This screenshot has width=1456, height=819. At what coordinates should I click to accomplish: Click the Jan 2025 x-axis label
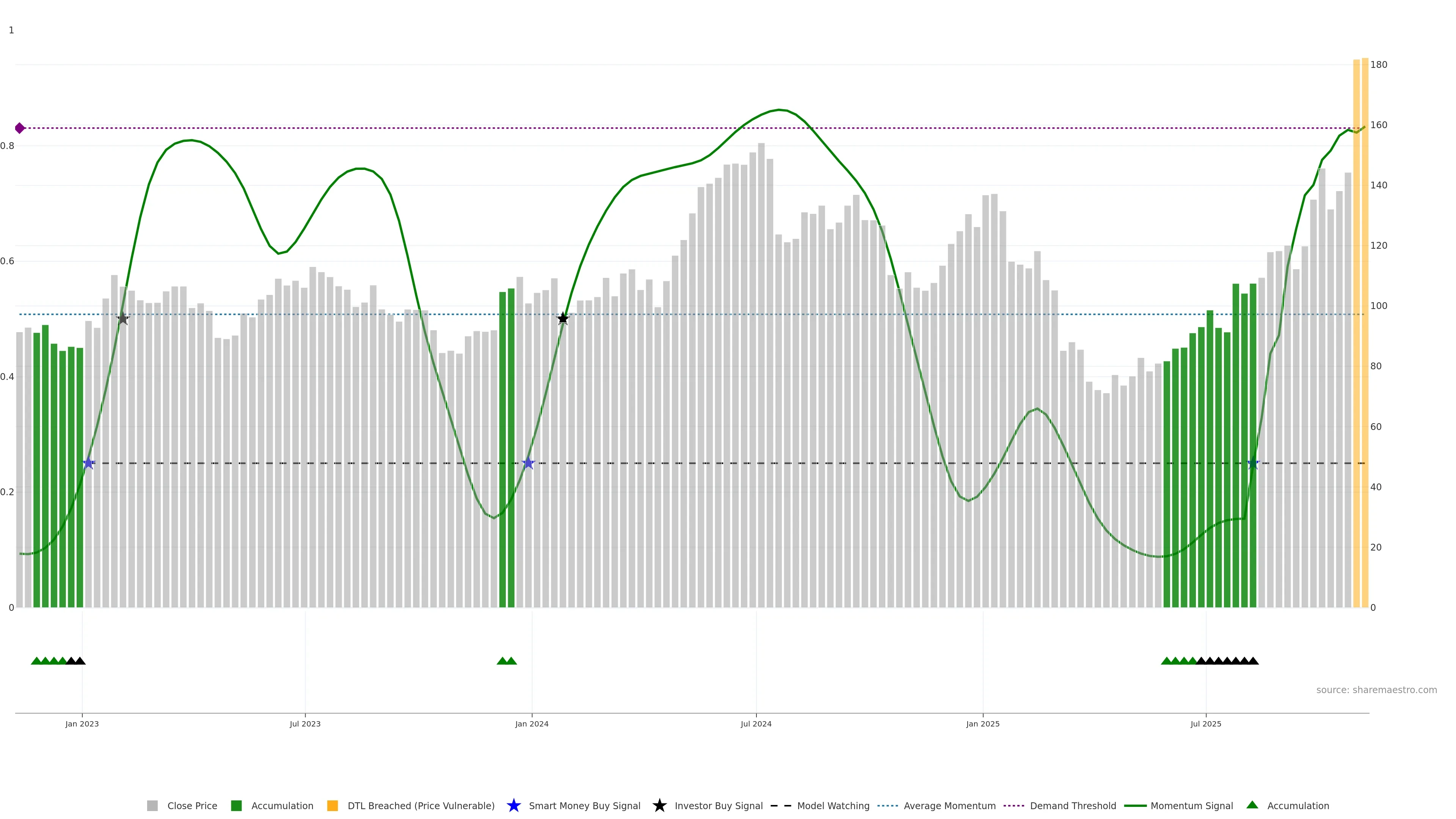click(x=982, y=724)
